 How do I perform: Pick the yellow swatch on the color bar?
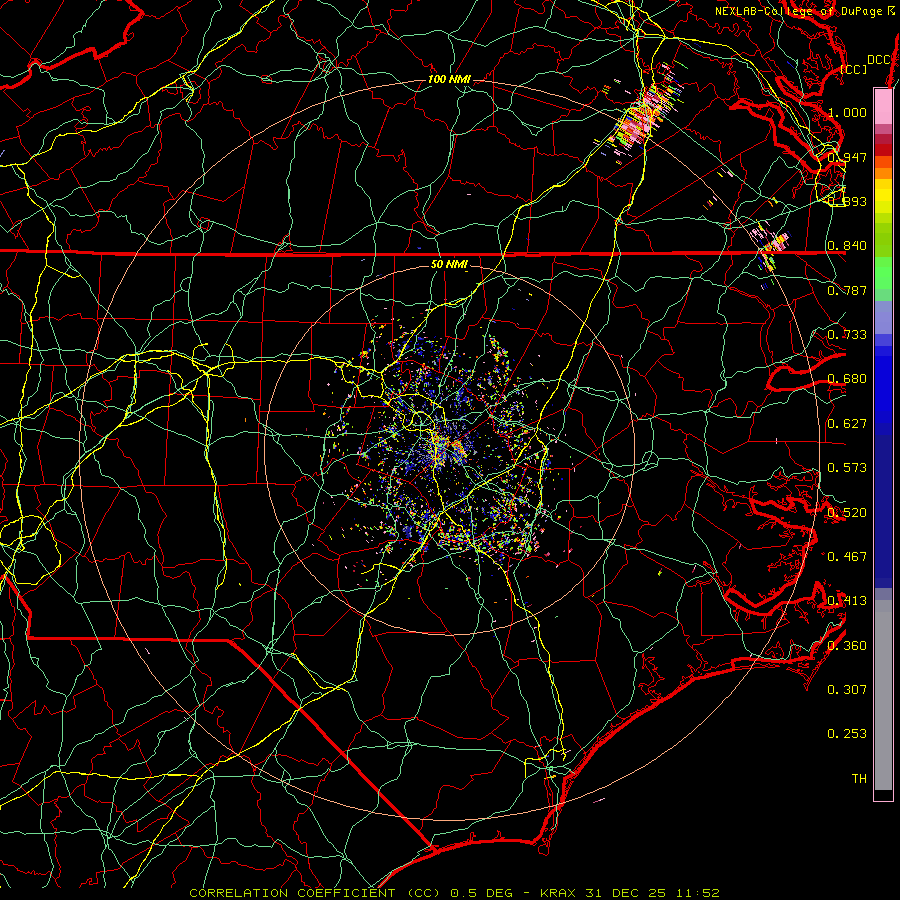coord(883,196)
